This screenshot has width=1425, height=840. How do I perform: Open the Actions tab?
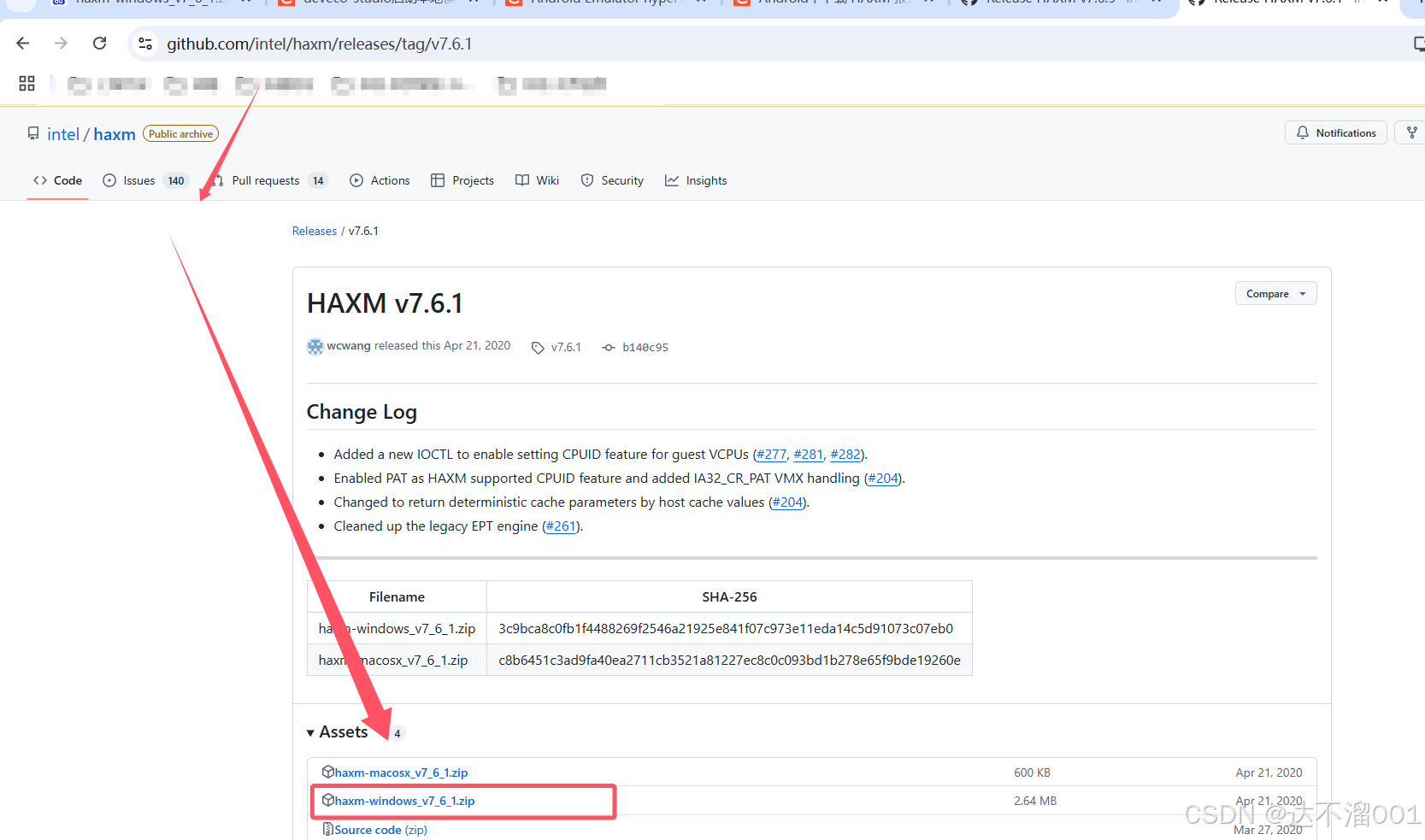click(380, 180)
